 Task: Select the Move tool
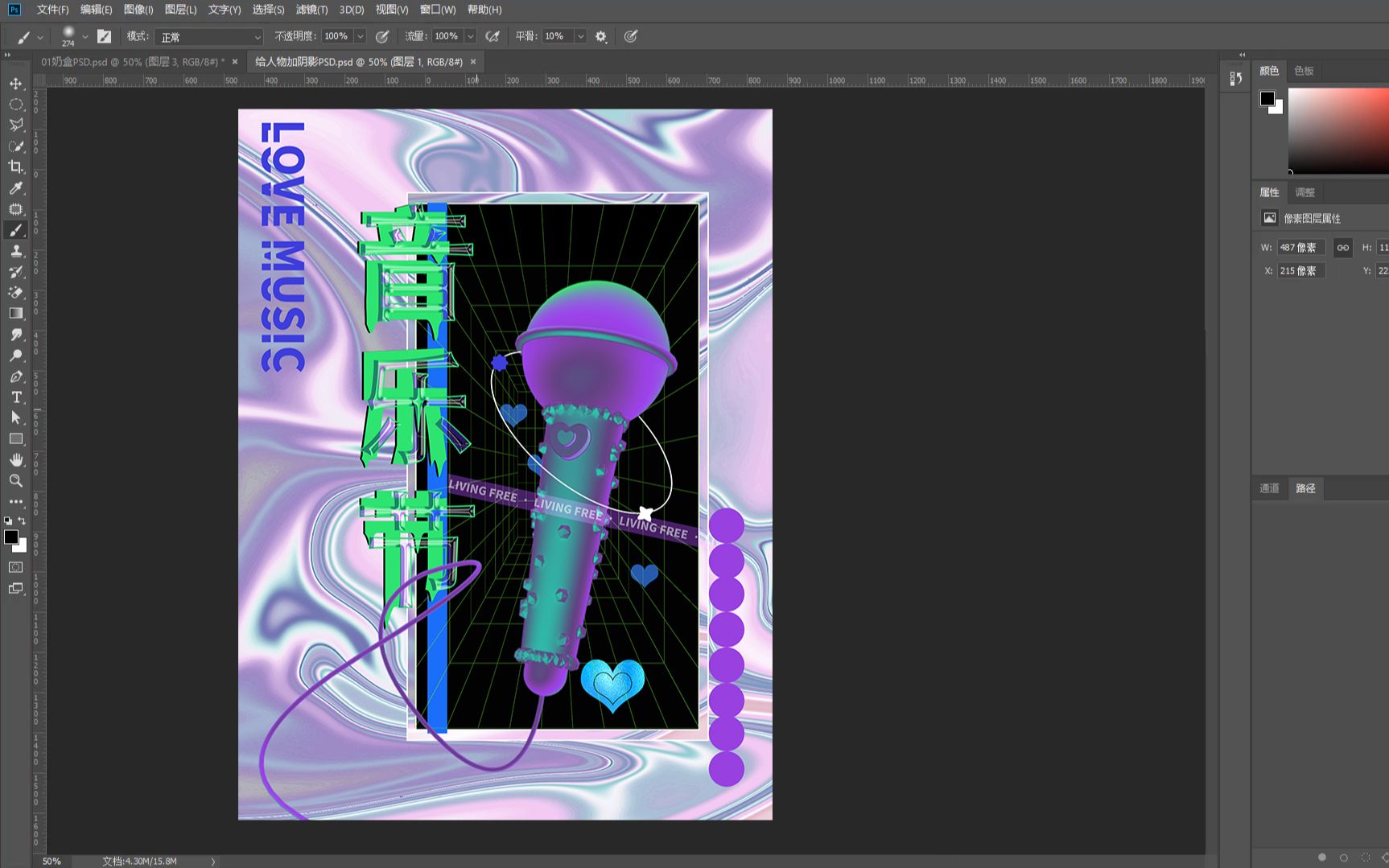(x=16, y=84)
